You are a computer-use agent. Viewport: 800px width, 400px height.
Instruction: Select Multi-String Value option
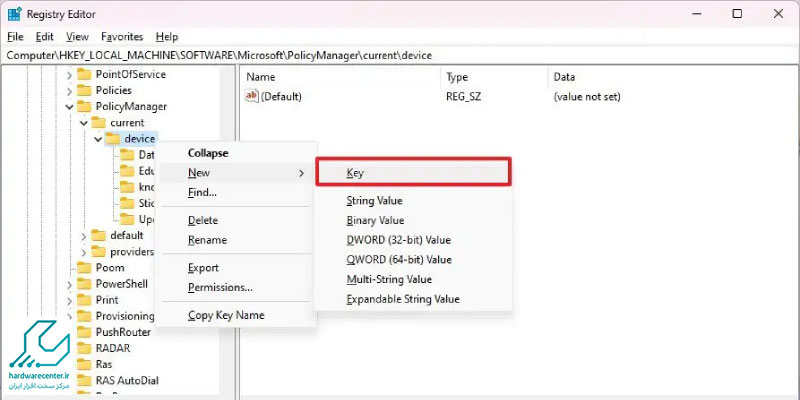pos(413,280)
